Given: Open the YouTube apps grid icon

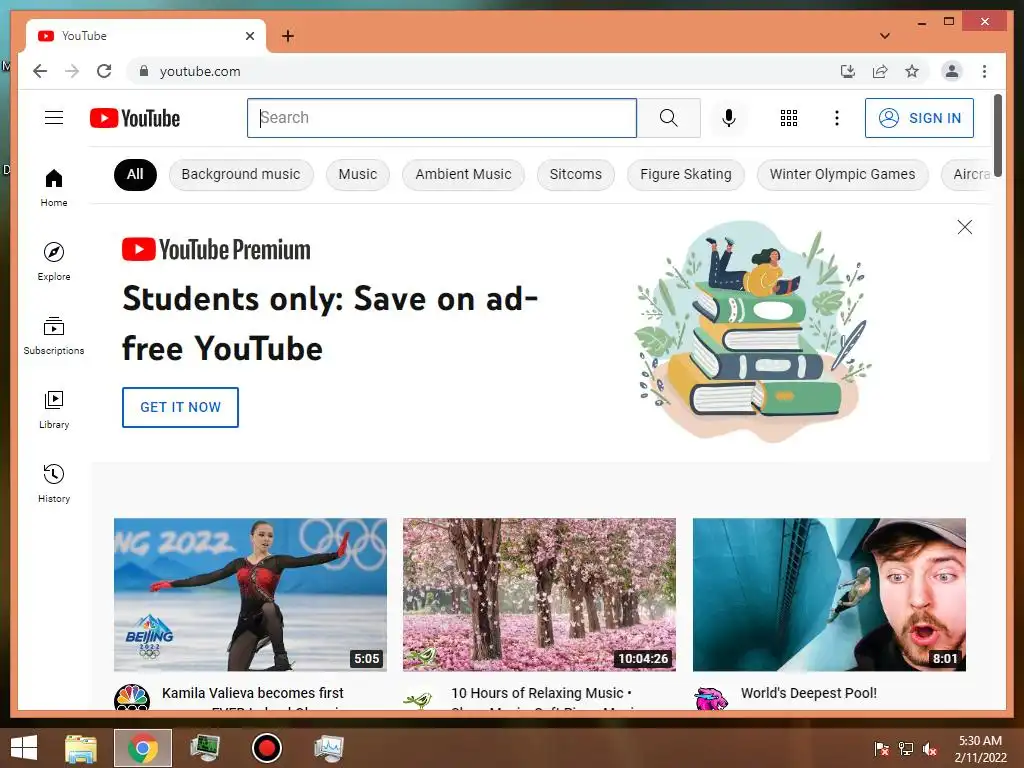Looking at the screenshot, I should pos(788,118).
